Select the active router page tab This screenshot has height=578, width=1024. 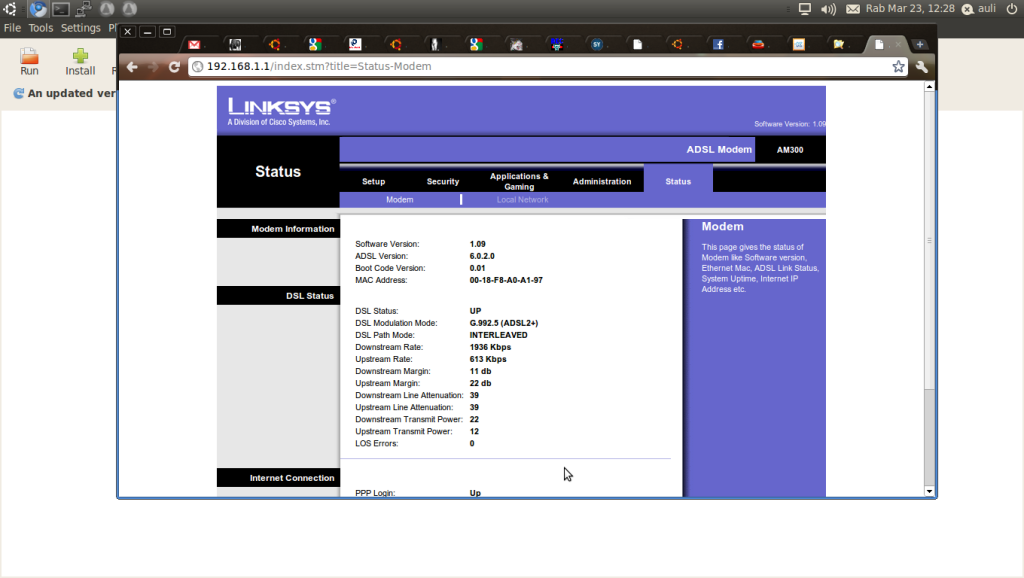tap(886, 44)
